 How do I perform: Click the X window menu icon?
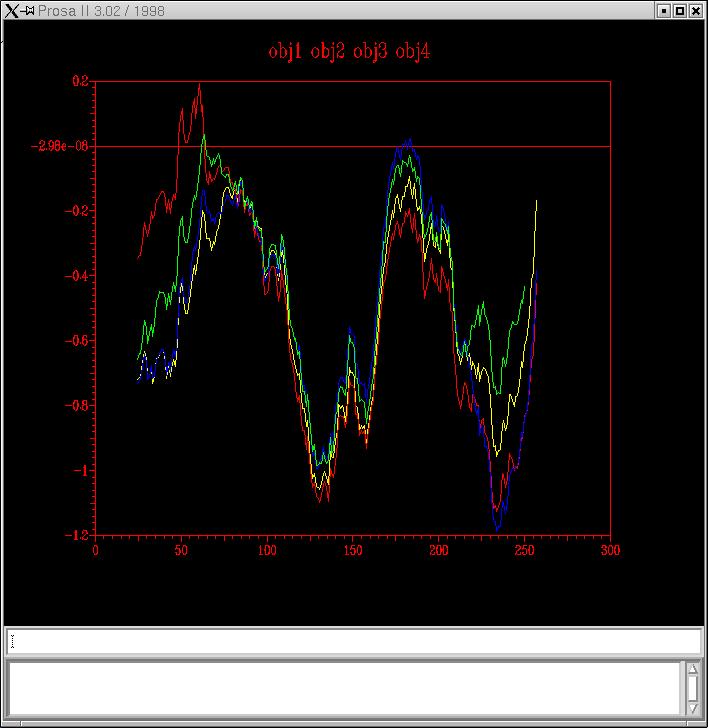click(x=11, y=11)
